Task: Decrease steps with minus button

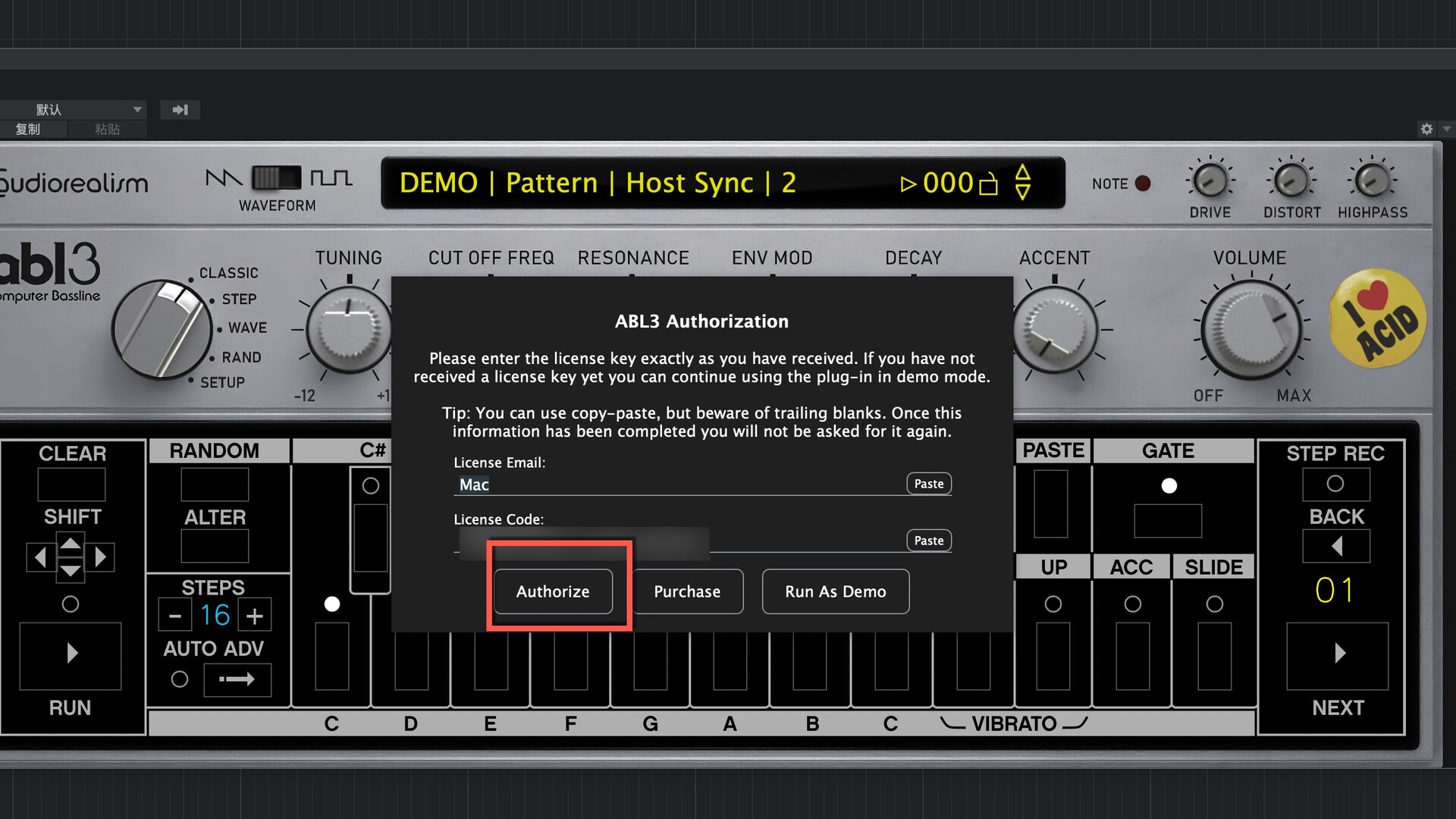Action: tap(175, 616)
